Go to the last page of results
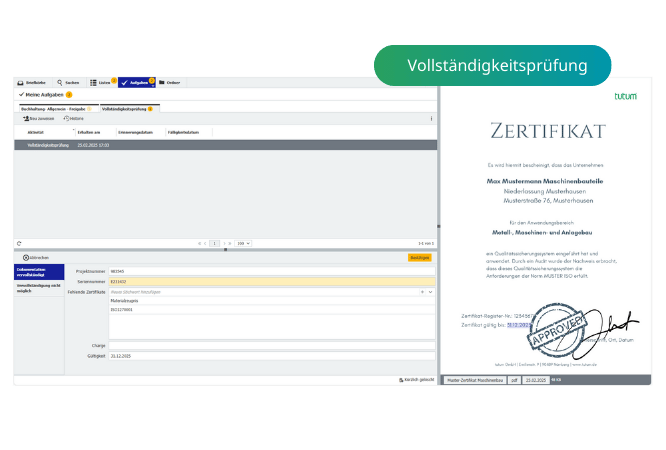Image resolution: width=666 pixels, height=450 pixels. click(230, 243)
